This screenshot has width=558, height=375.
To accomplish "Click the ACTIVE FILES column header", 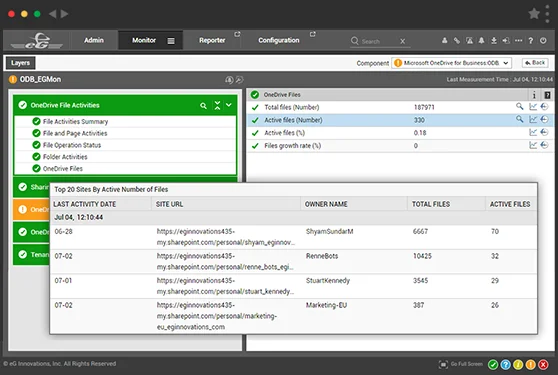I will (510, 204).
